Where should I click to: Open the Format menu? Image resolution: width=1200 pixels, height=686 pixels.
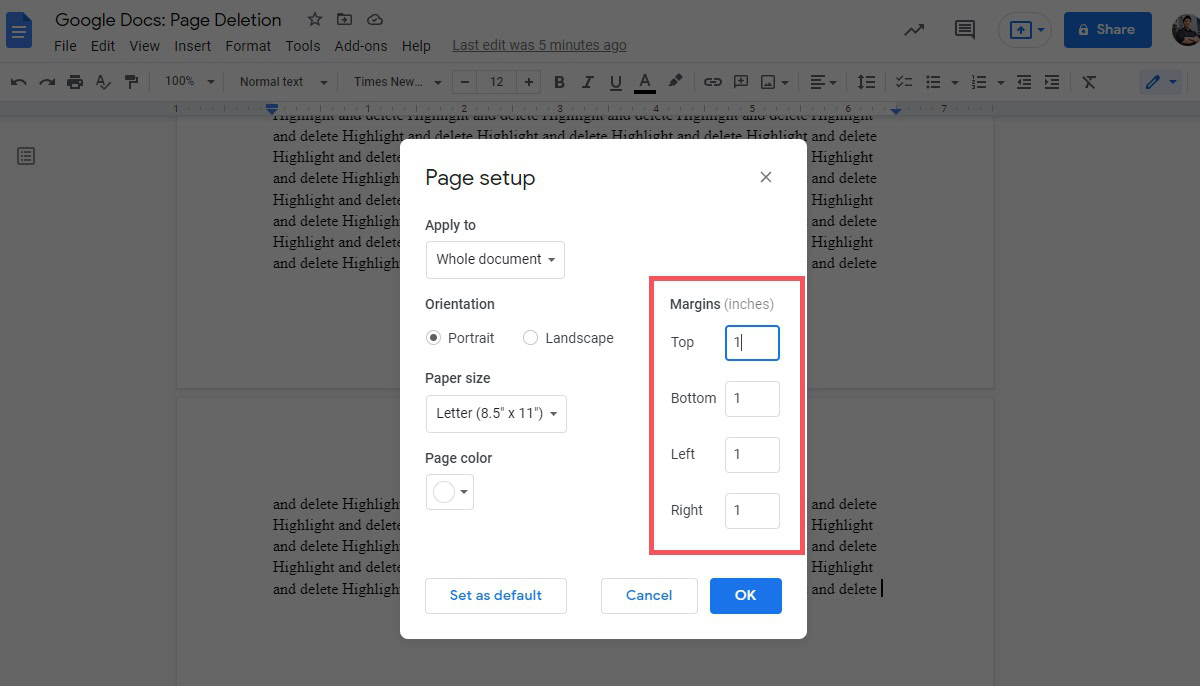248,46
